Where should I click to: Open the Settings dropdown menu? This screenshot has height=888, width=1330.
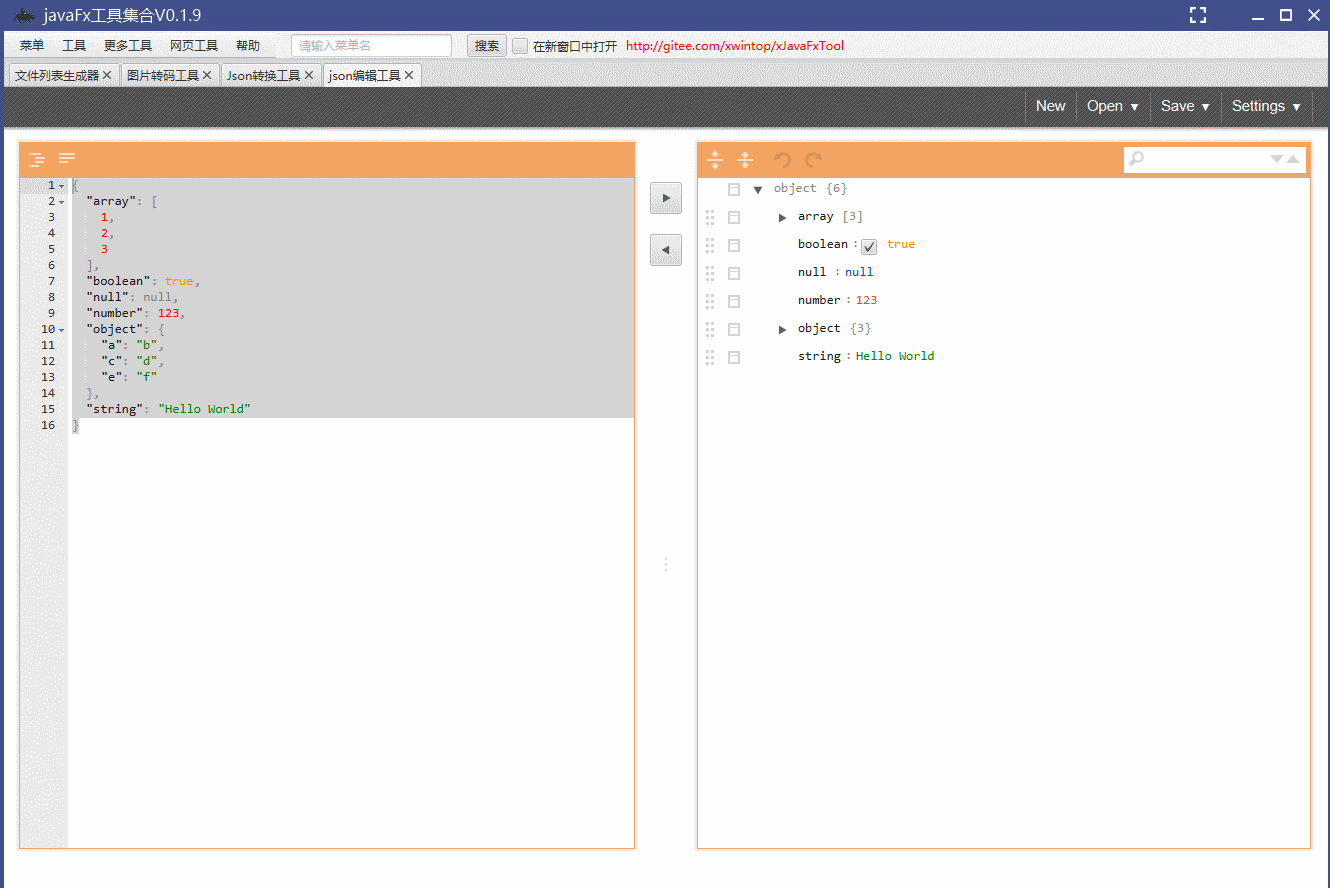[x=1266, y=106]
